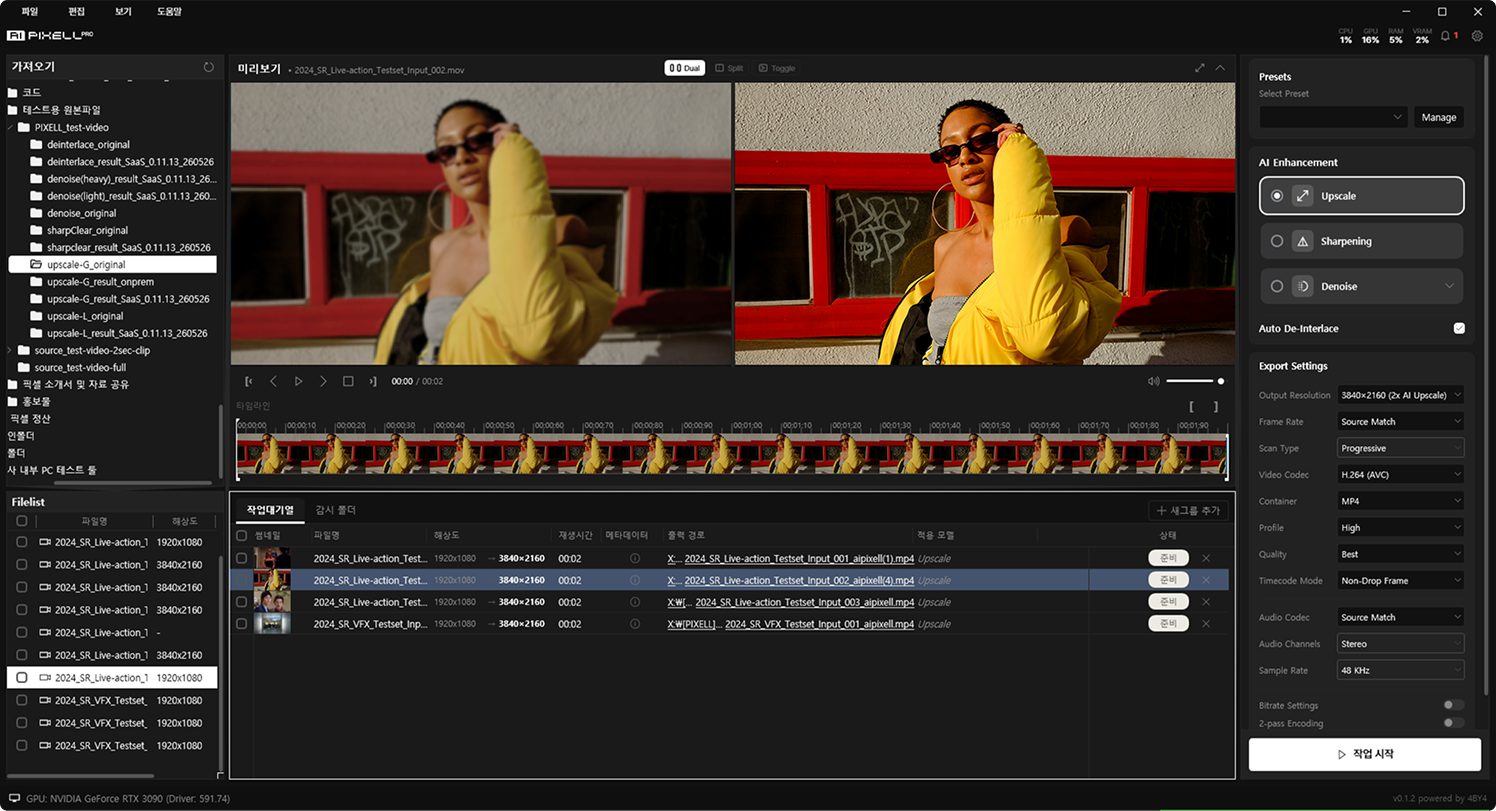Open the settings gear icon
The height and width of the screenshot is (811, 1496).
pos(1477,36)
